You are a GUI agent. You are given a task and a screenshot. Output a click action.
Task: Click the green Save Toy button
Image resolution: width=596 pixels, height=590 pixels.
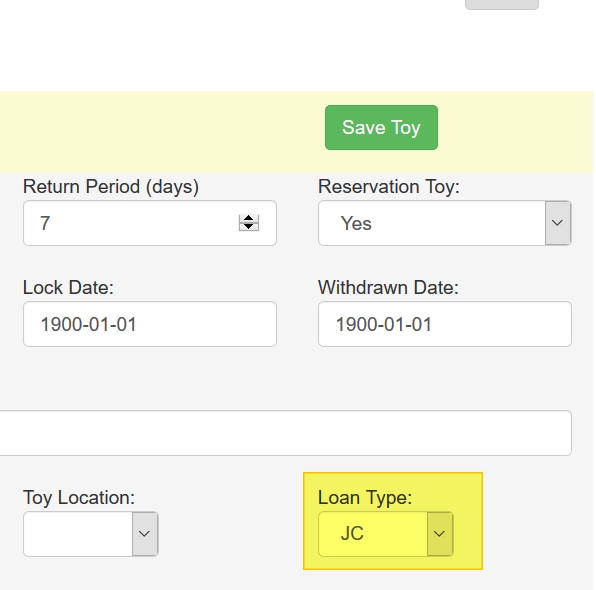point(381,127)
